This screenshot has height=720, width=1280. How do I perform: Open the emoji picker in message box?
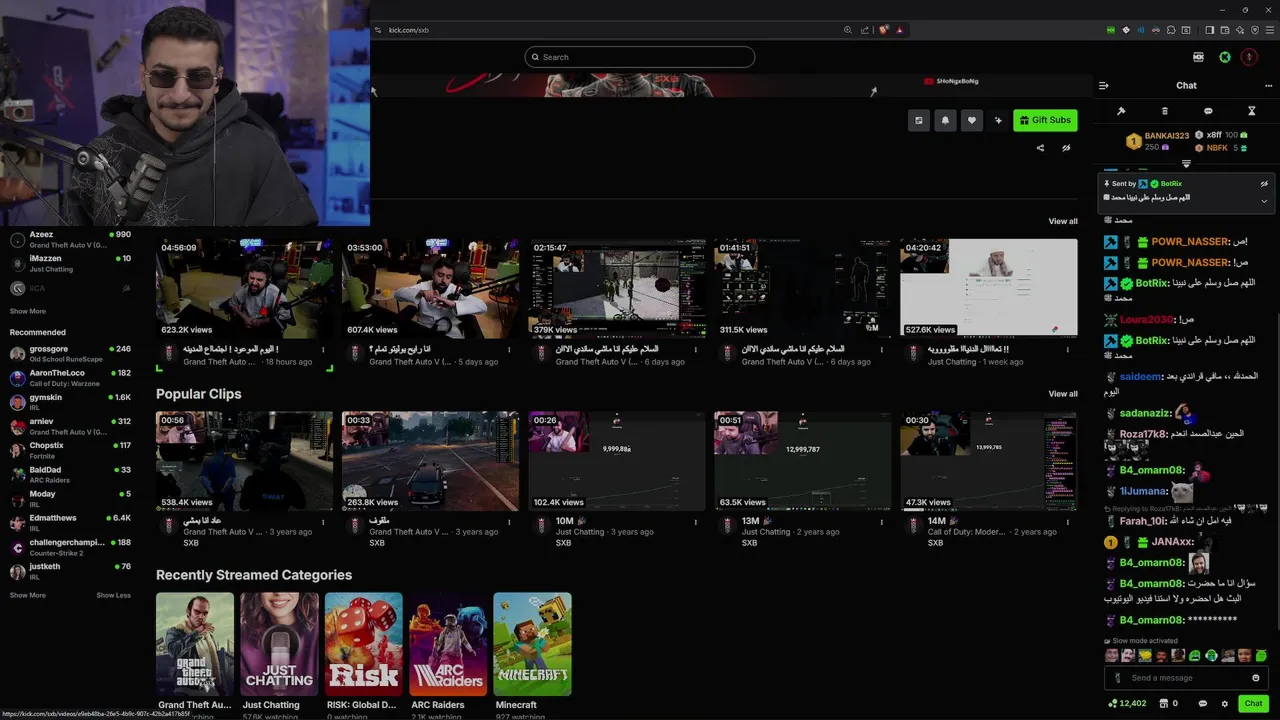[x=1256, y=678]
